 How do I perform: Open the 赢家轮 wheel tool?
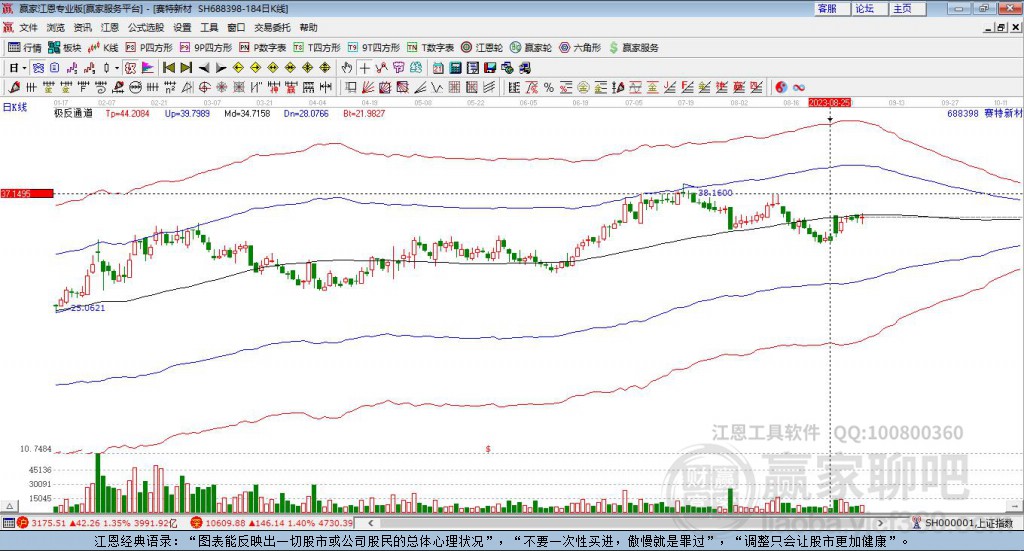[x=531, y=48]
